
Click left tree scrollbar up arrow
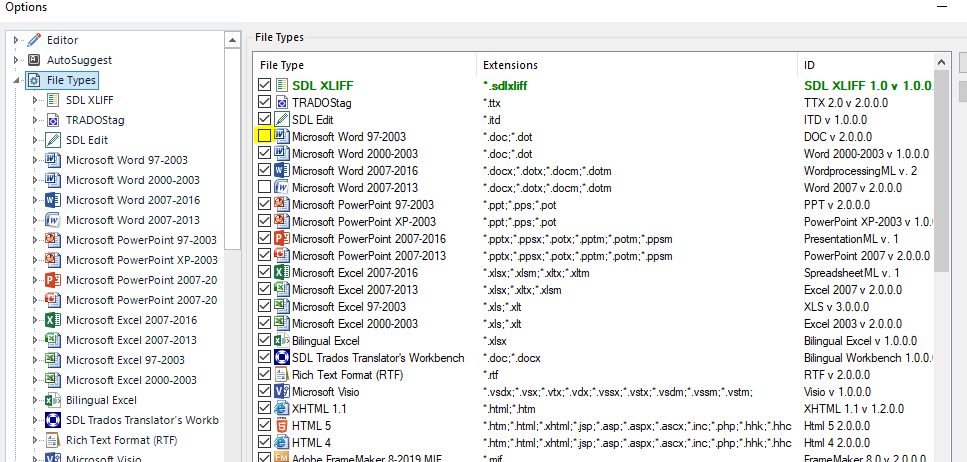point(232,40)
